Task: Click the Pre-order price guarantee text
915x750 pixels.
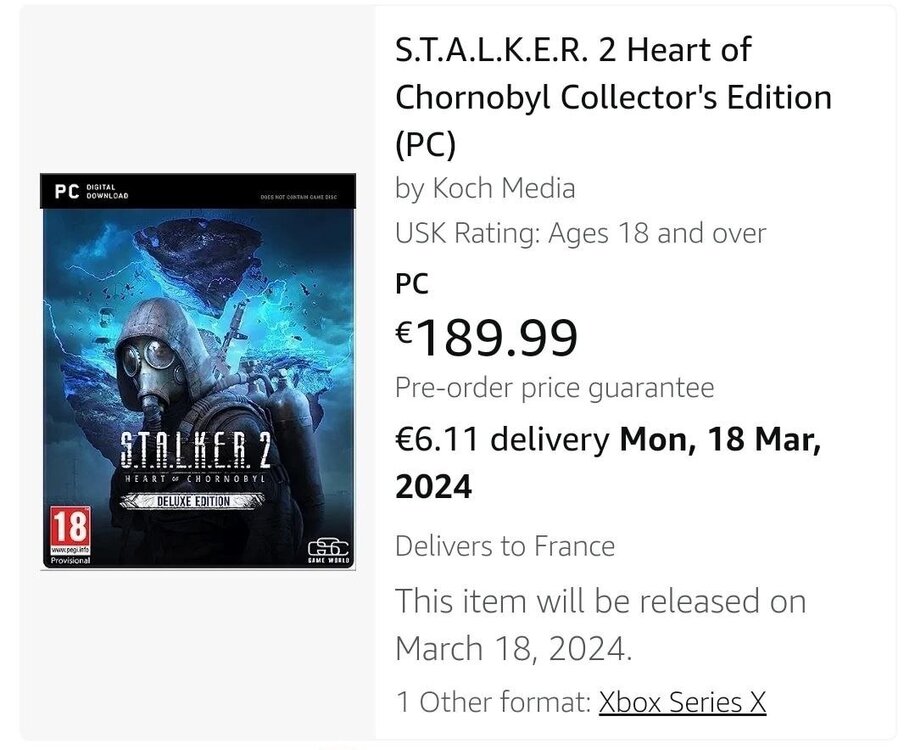Action: click(554, 387)
